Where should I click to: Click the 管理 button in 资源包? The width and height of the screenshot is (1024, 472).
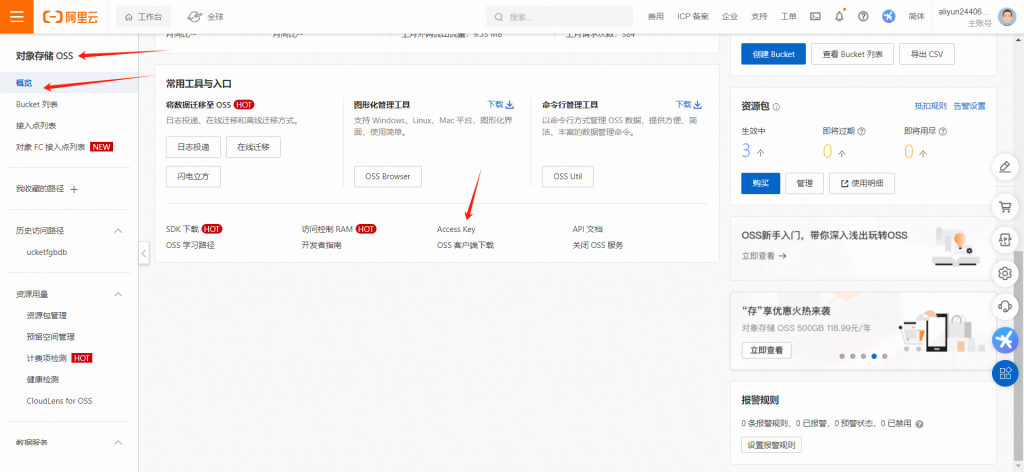click(x=805, y=183)
